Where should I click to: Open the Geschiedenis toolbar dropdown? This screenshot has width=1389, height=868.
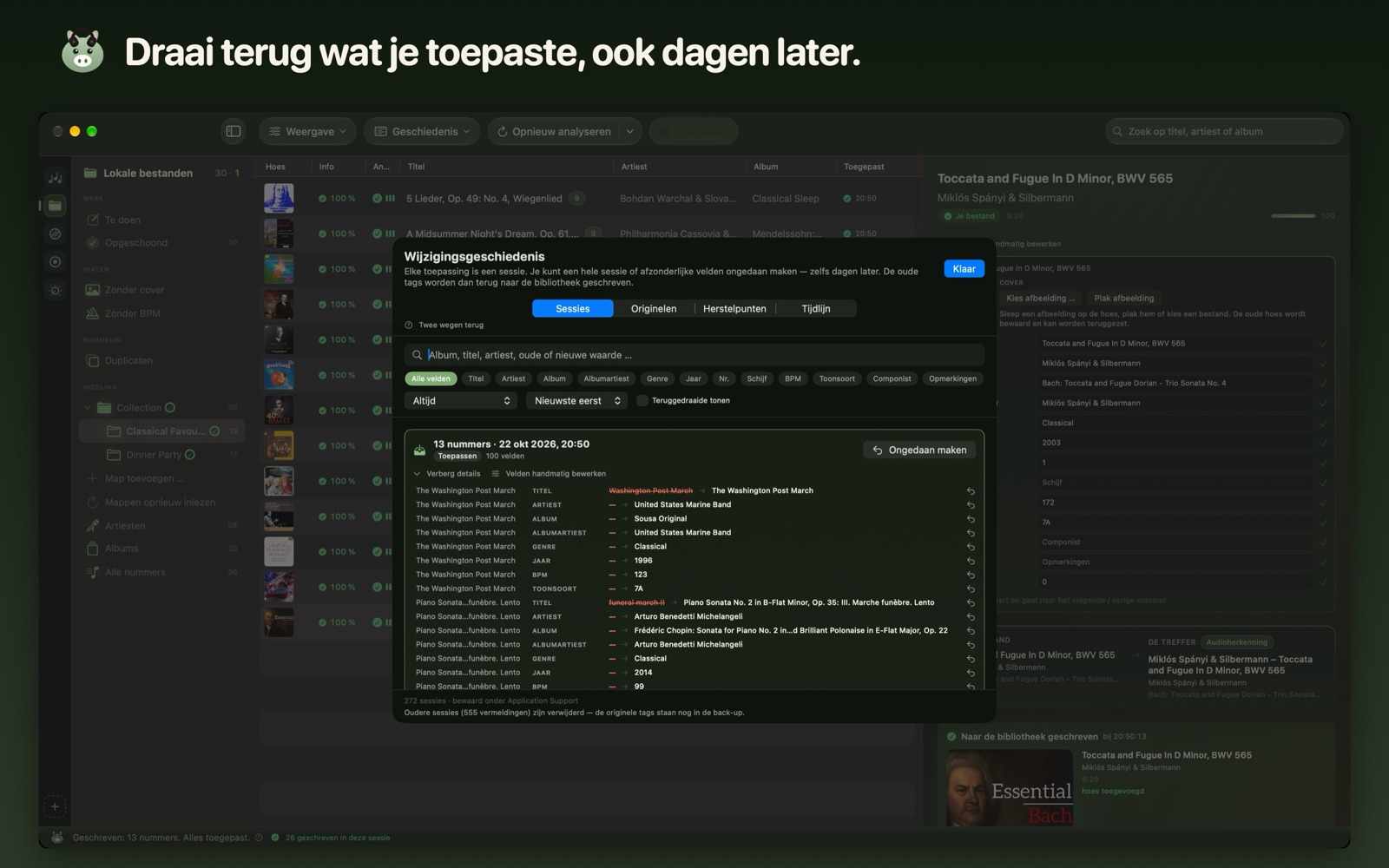422,131
